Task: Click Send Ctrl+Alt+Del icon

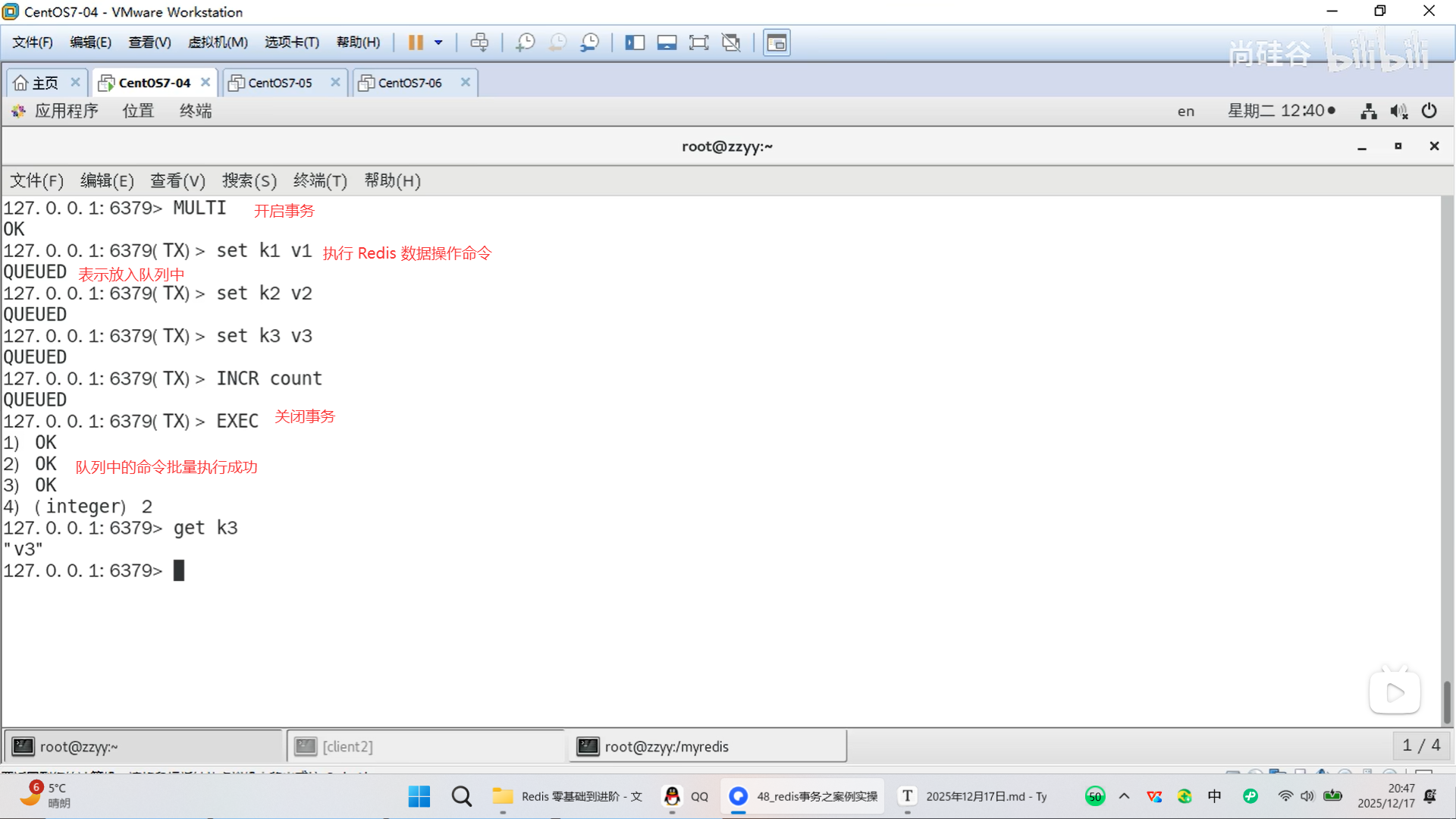Action: [x=479, y=42]
